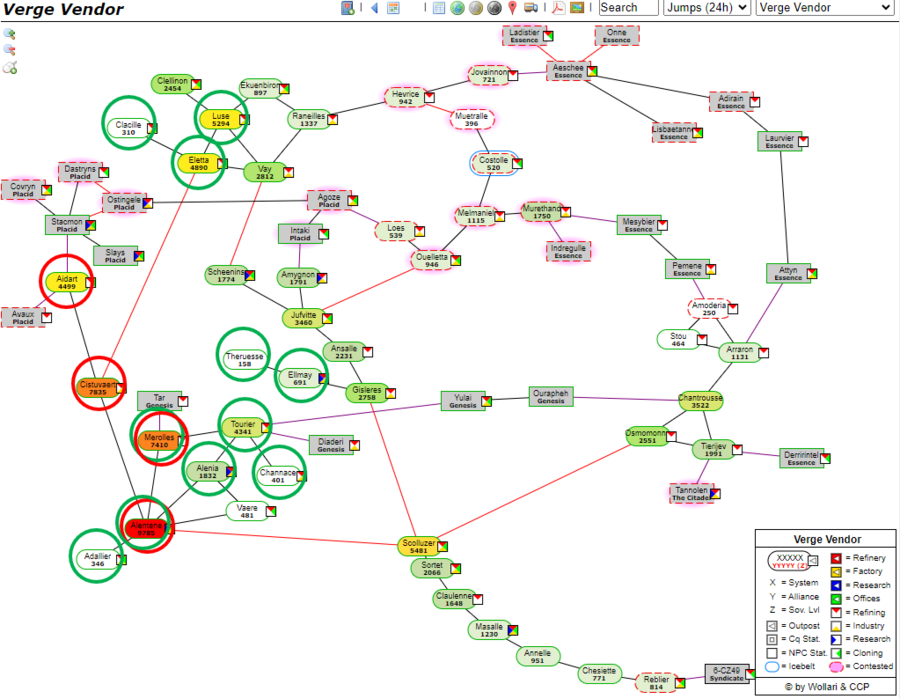900x699 pixels.
Task: Click the Search input field
Action: pyautogui.click(x=627, y=8)
